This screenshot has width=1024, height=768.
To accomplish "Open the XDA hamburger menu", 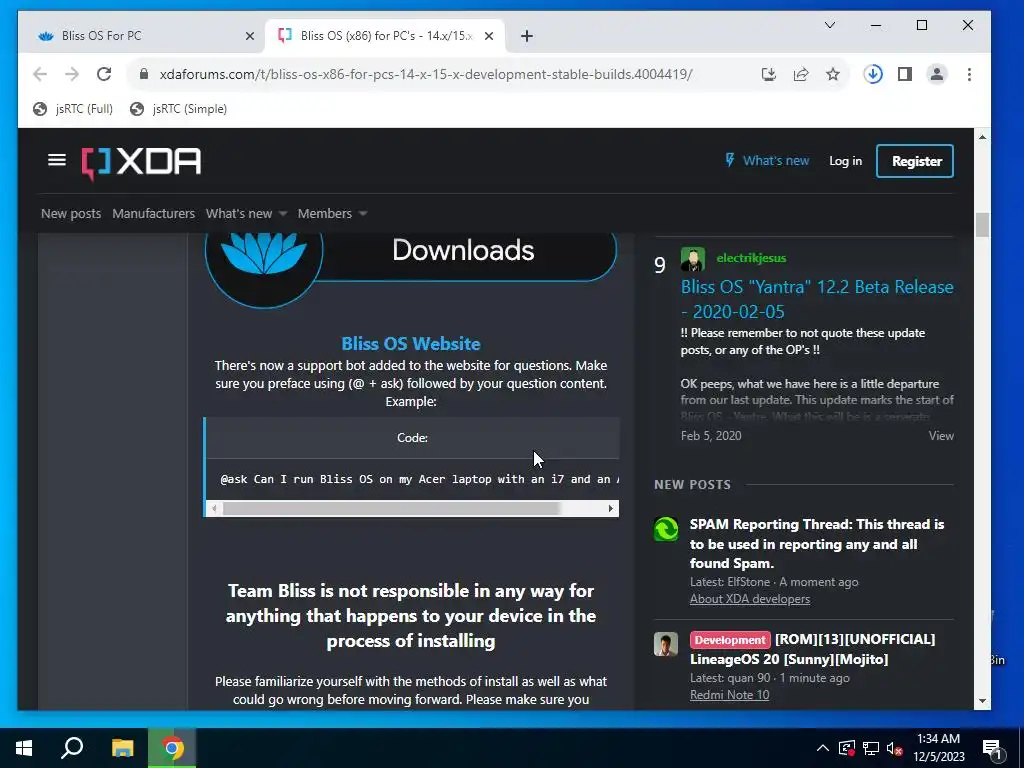I will (x=57, y=160).
